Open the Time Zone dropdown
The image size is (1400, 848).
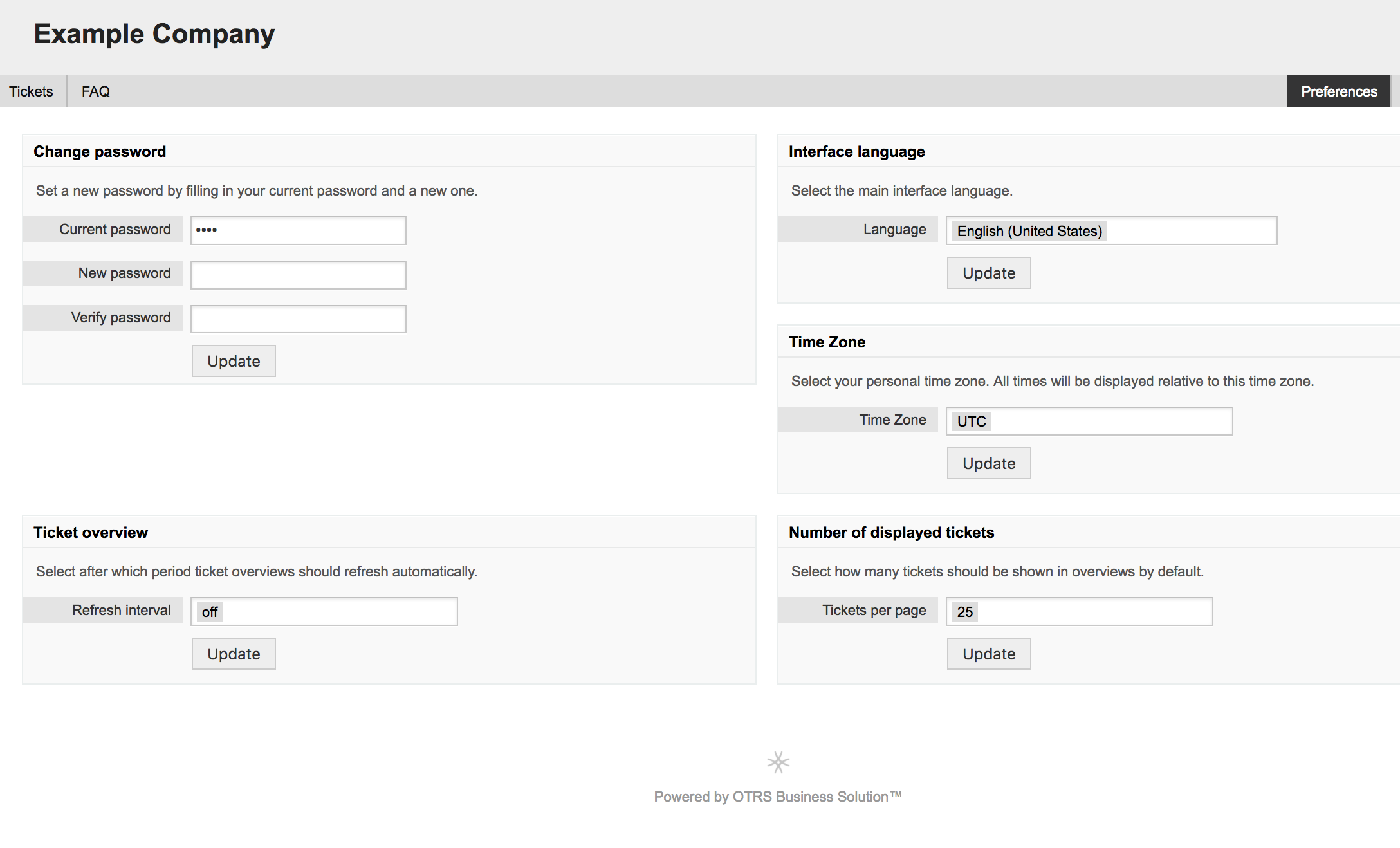pyautogui.click(x=1088, y=421)
